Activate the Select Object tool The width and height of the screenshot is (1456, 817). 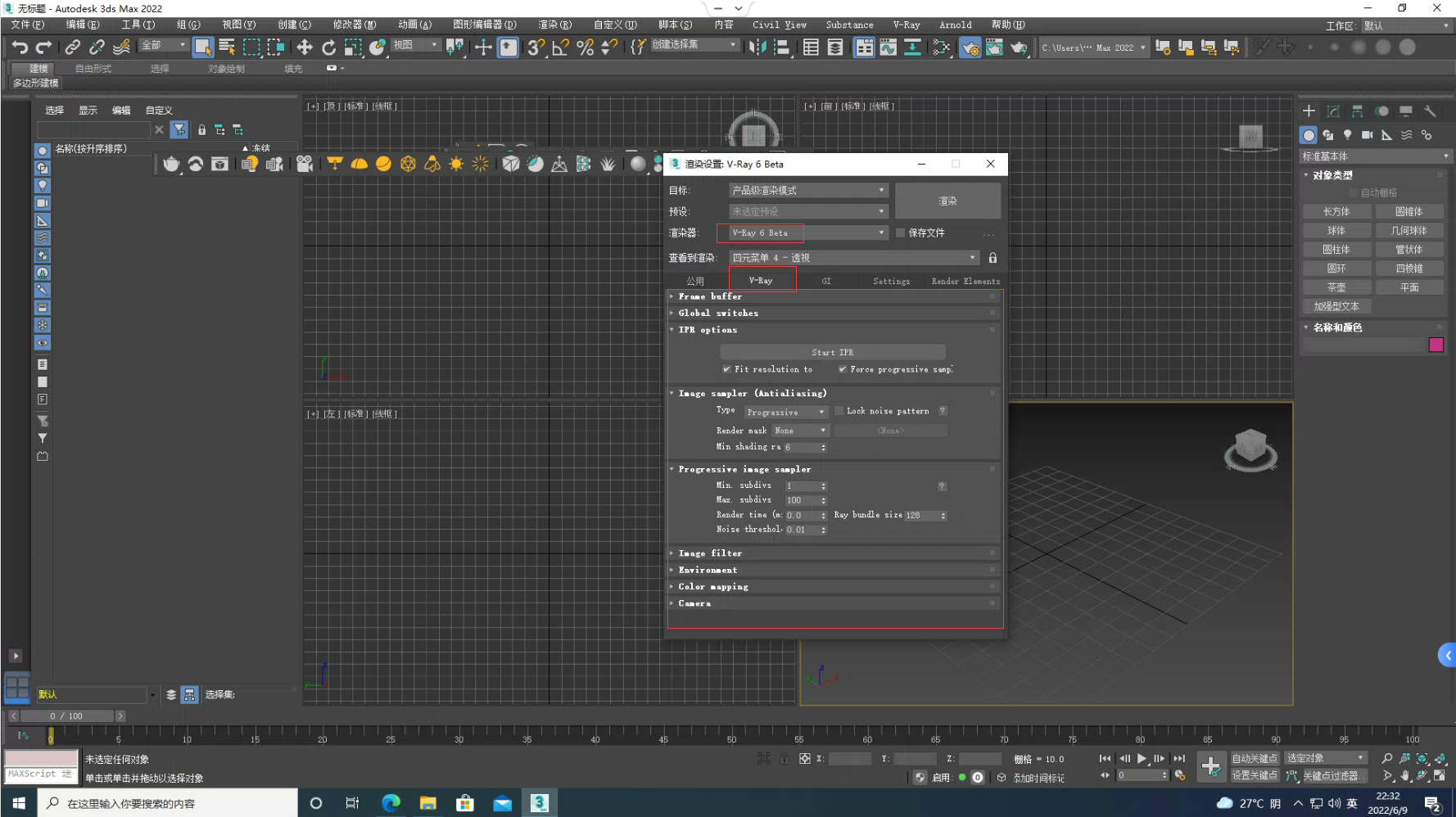[202, 47]
